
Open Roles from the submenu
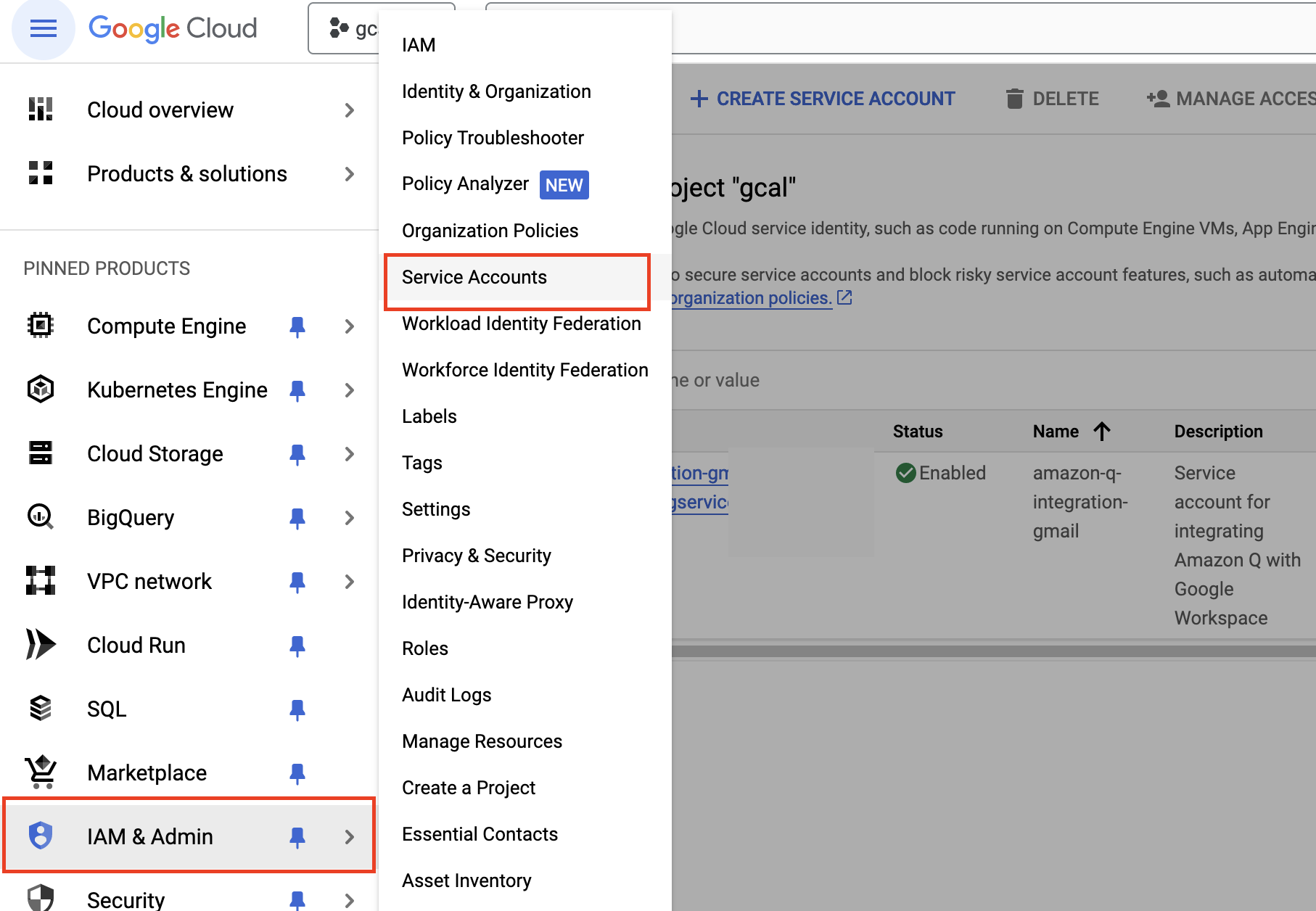[525, 648]
